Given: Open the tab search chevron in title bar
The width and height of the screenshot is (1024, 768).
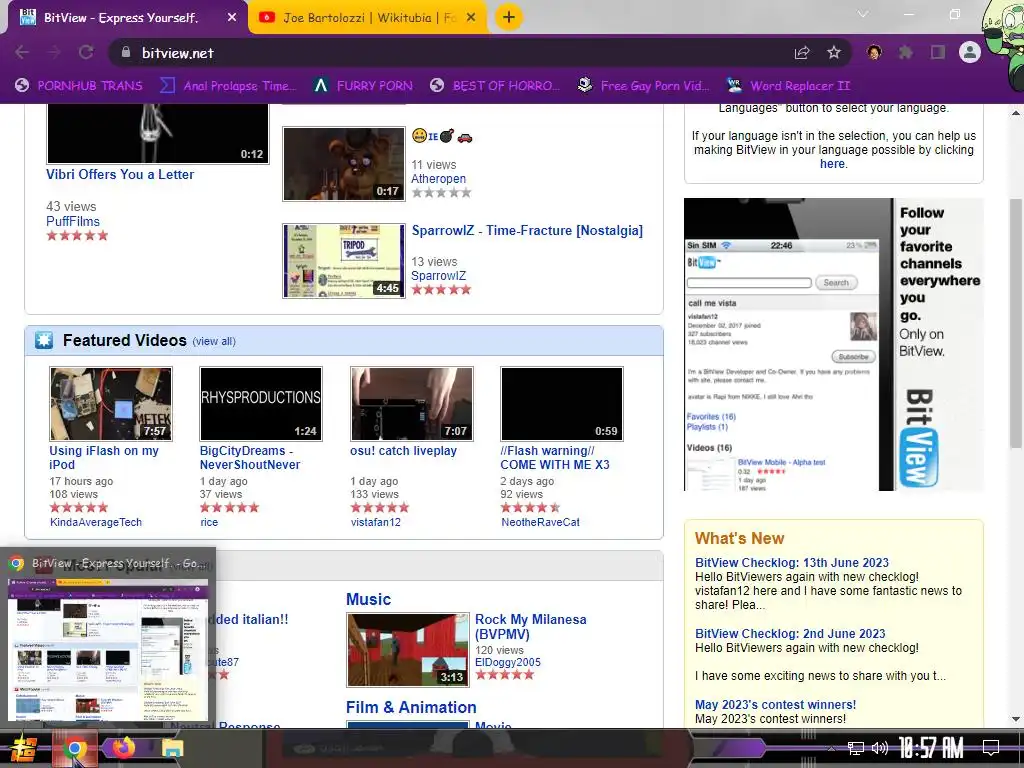Looking at the screenshot, I should point(863,14).
